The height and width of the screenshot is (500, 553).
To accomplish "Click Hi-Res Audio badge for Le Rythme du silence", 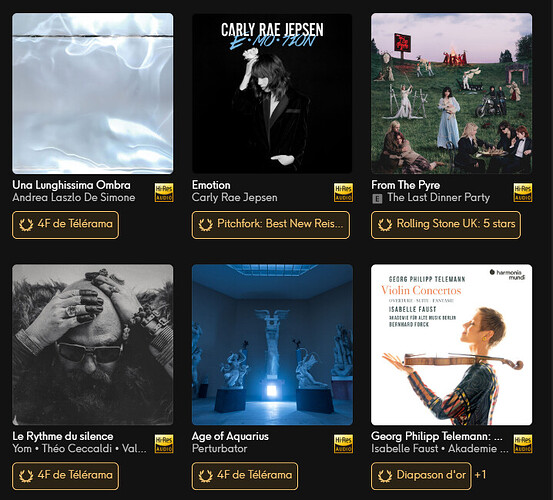I will pyautogui.click(x=164, y=444).
